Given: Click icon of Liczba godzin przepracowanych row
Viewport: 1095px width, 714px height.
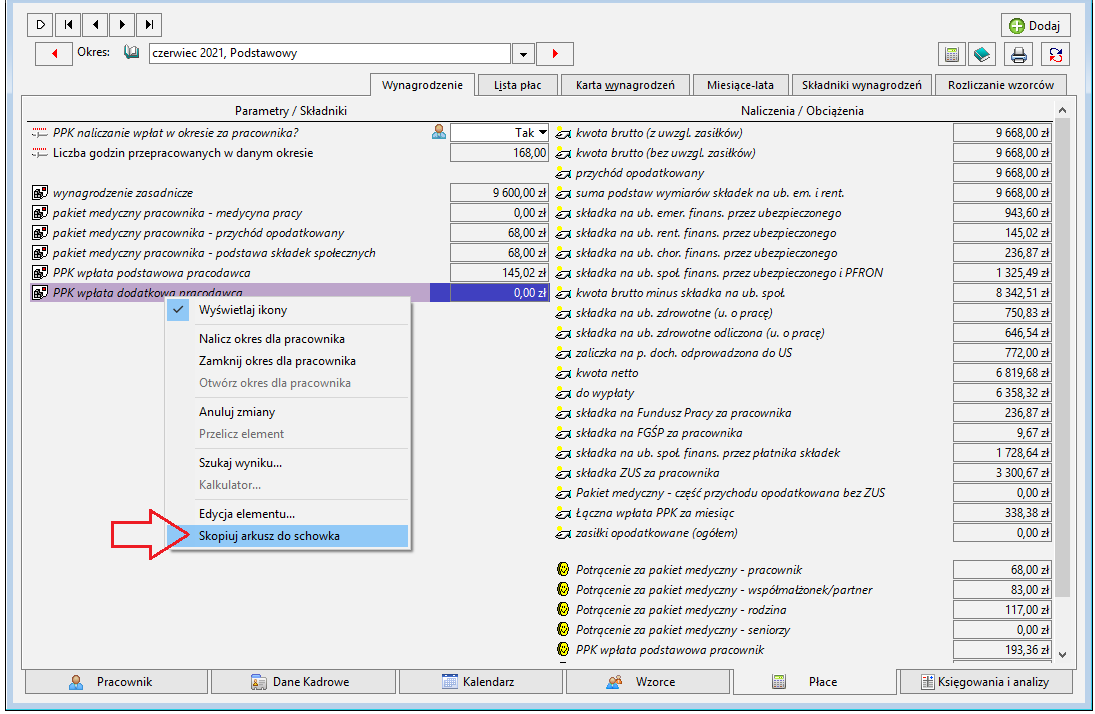Looking at the screenshot, I should (x=40, y=152).
